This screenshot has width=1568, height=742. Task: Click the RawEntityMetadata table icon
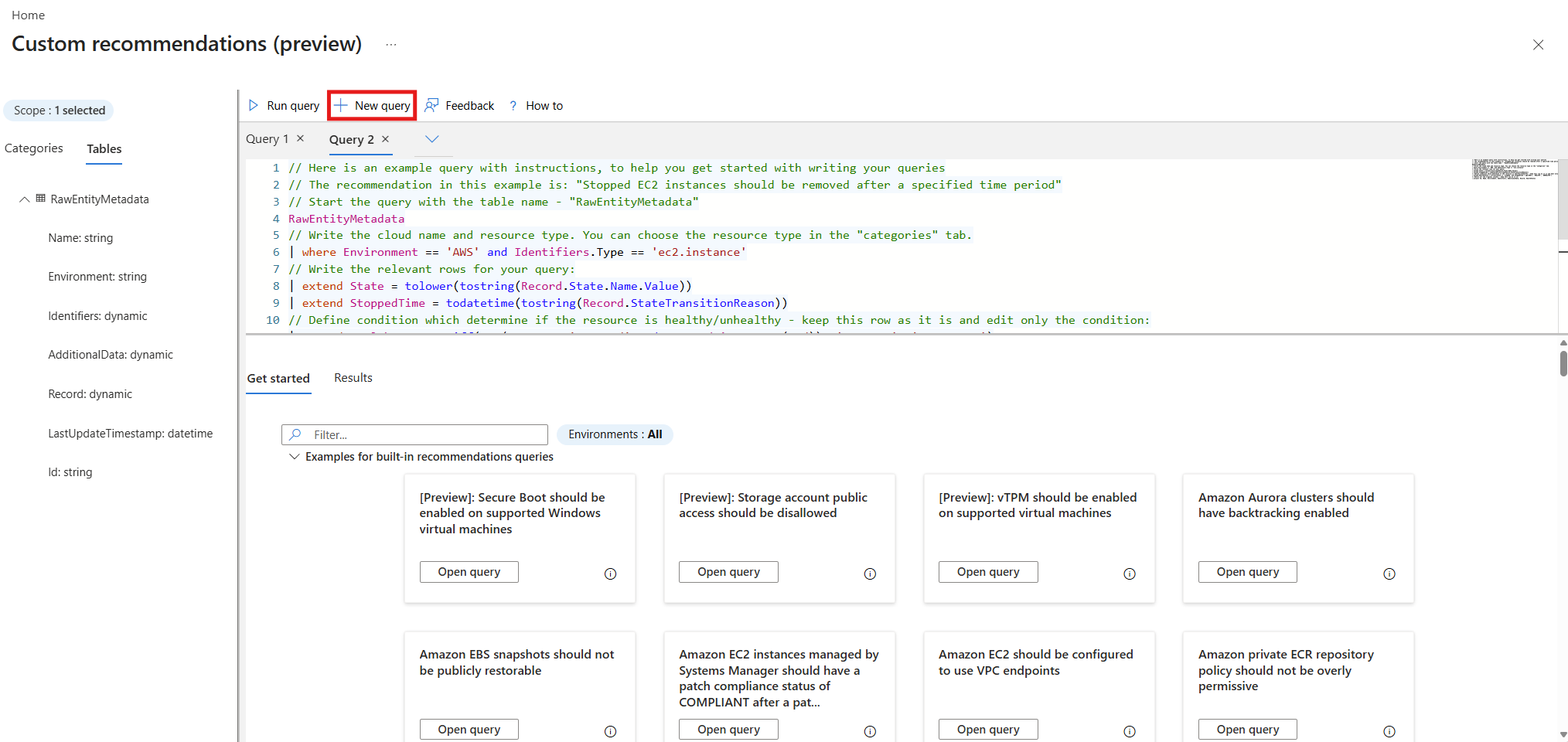click(41, 199)
